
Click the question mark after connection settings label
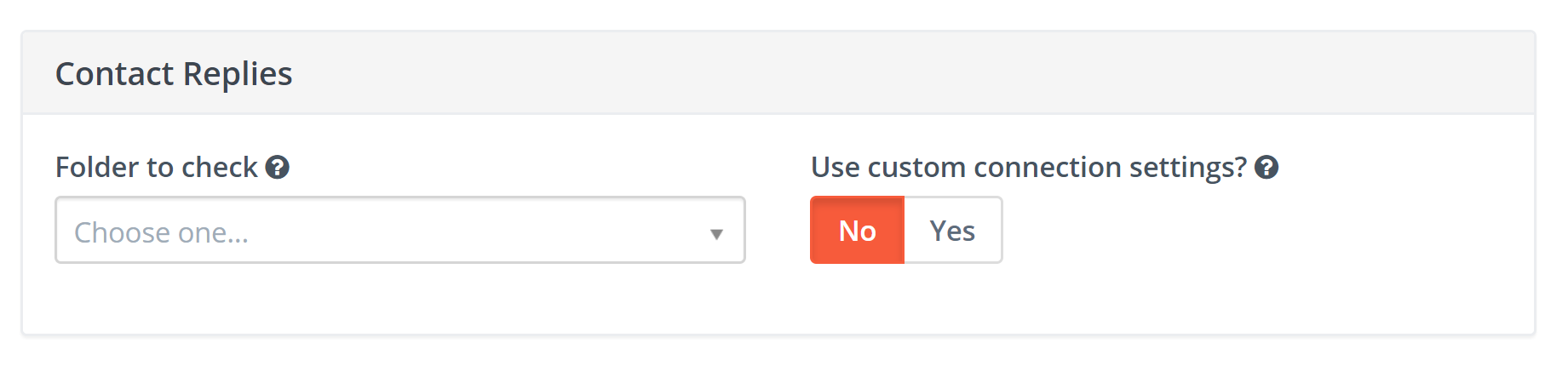pyautogui.click(x=1266, y=167)
